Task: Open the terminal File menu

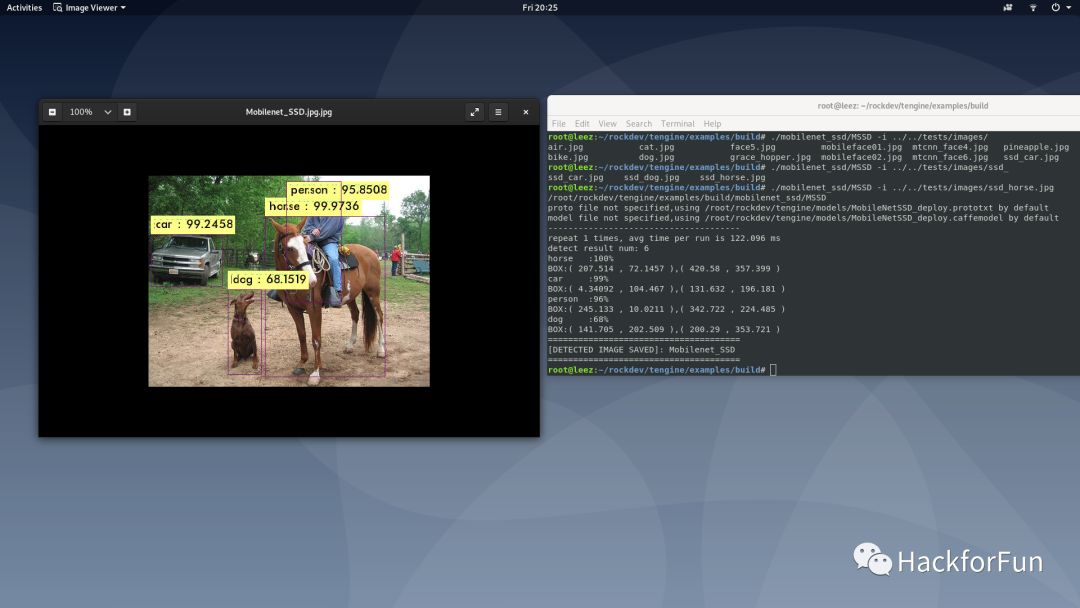Action: (x=559, y=124)
